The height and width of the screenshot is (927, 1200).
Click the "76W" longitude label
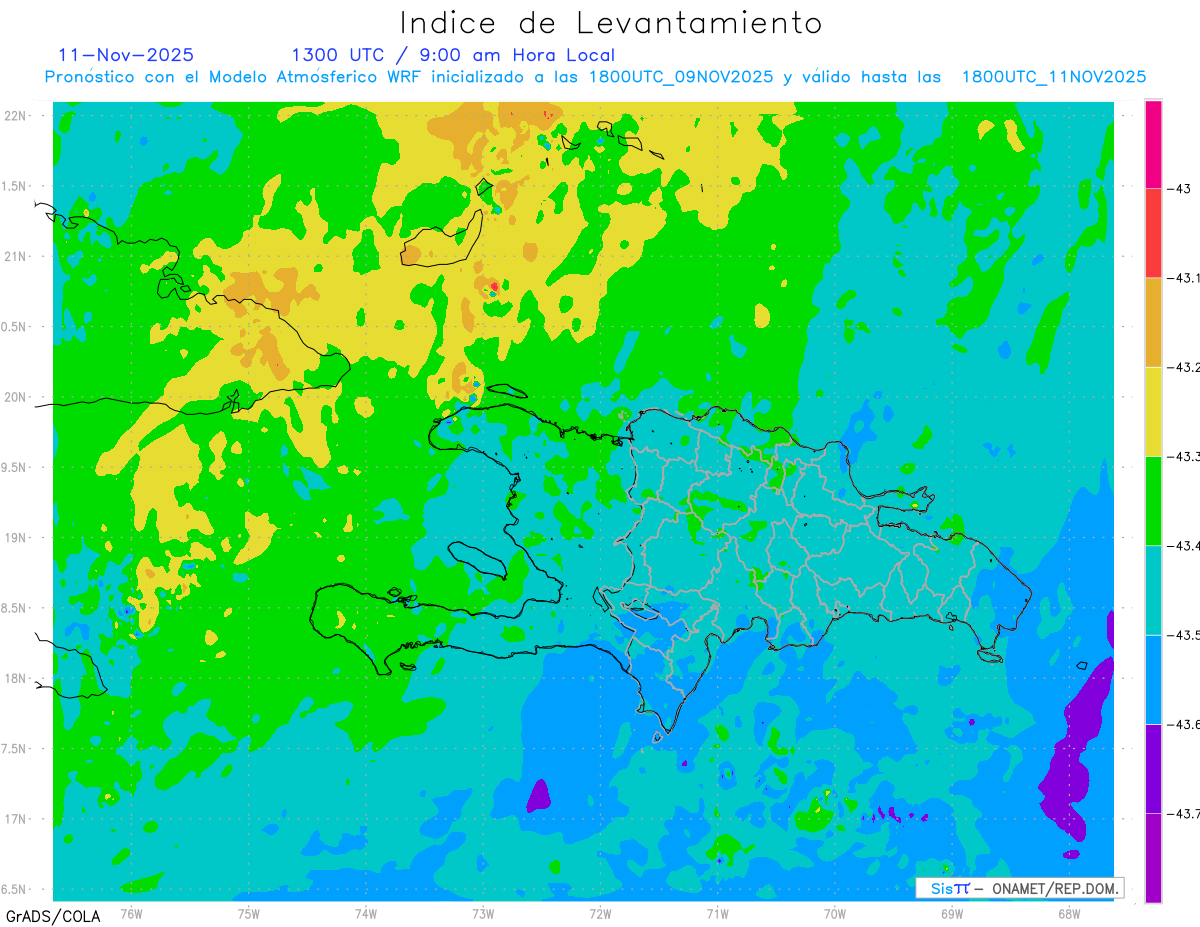(131, 912)
